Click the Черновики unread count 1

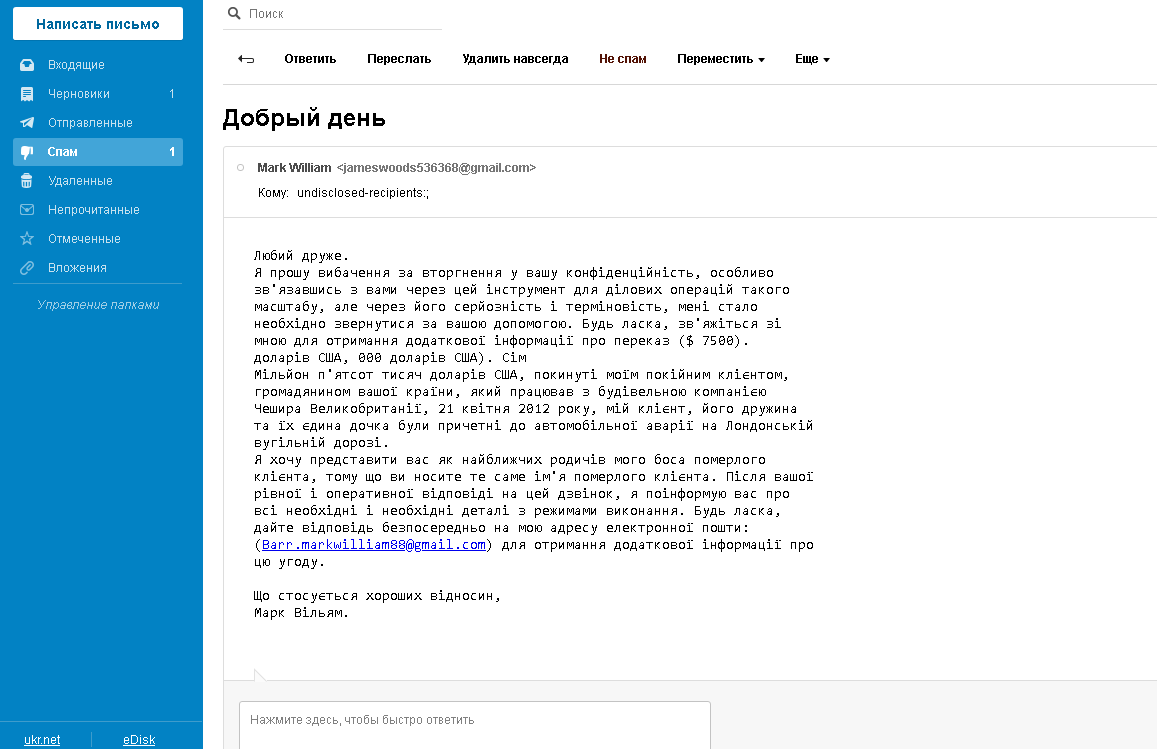coord(172,94)
